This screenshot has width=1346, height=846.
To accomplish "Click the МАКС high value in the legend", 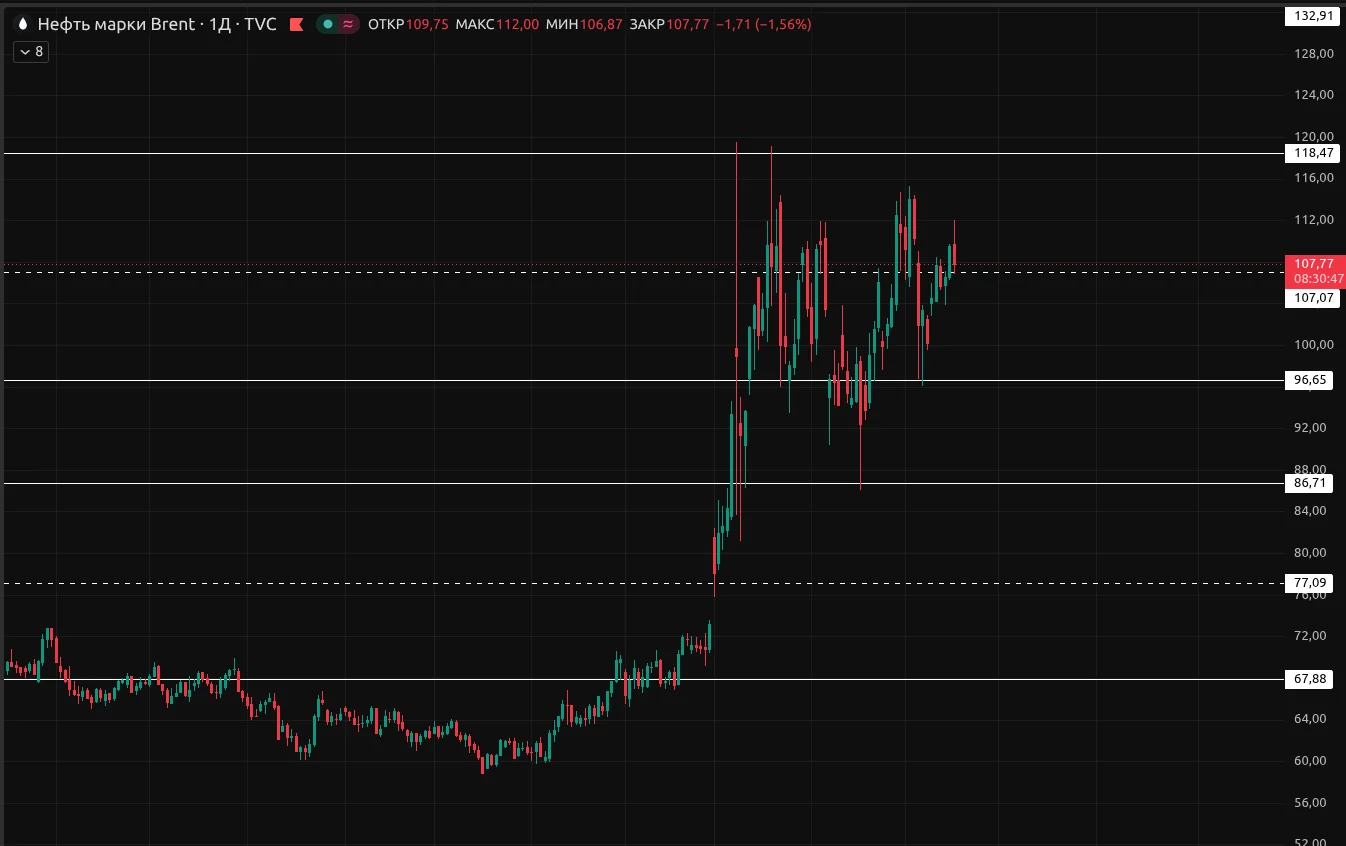I will click(517, 24).
